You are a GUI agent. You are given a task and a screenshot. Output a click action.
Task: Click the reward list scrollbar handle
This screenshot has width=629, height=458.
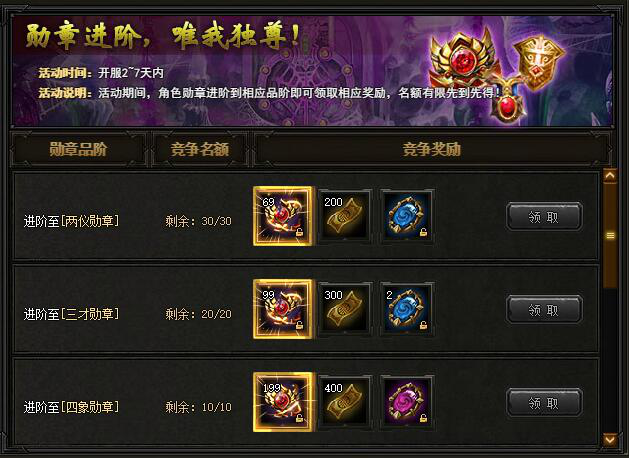tap(610, 235)
